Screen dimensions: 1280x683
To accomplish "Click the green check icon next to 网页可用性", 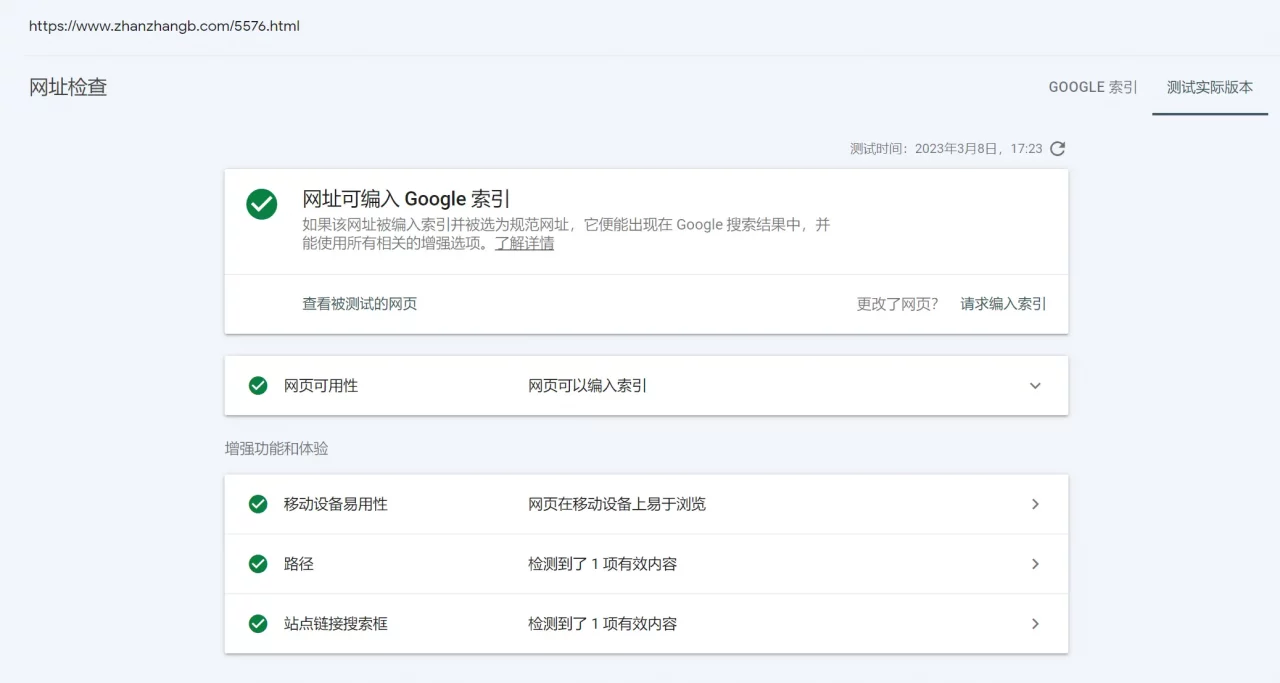I will click(x=258, y=386).
